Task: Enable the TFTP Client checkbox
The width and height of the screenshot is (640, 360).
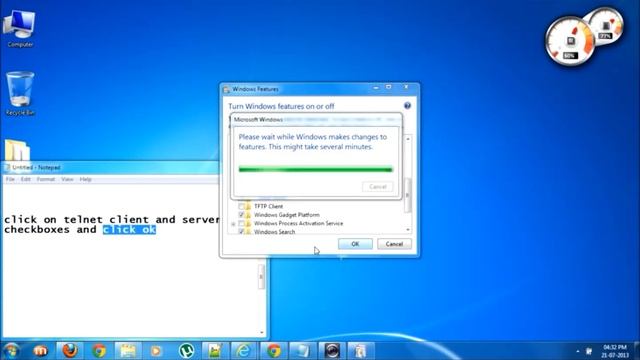Action: click(241, 207)
